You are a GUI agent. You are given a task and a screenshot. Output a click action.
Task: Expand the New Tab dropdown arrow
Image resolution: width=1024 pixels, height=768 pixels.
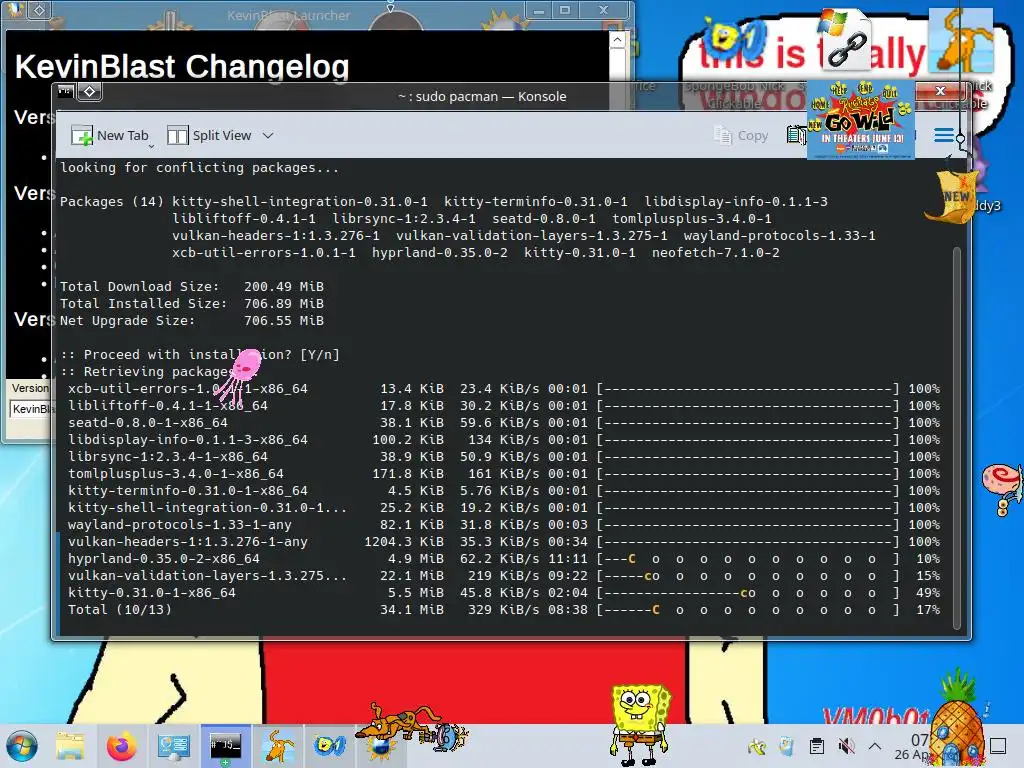152,146
